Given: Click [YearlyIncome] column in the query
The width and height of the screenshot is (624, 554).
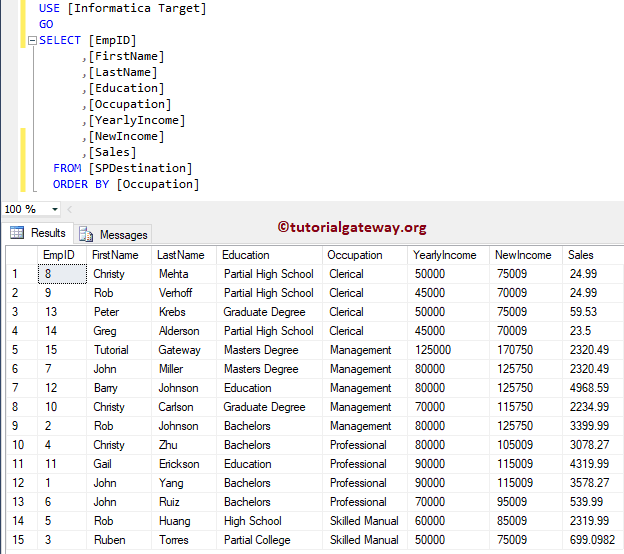Looking at the screenshot, I should 136,120.
